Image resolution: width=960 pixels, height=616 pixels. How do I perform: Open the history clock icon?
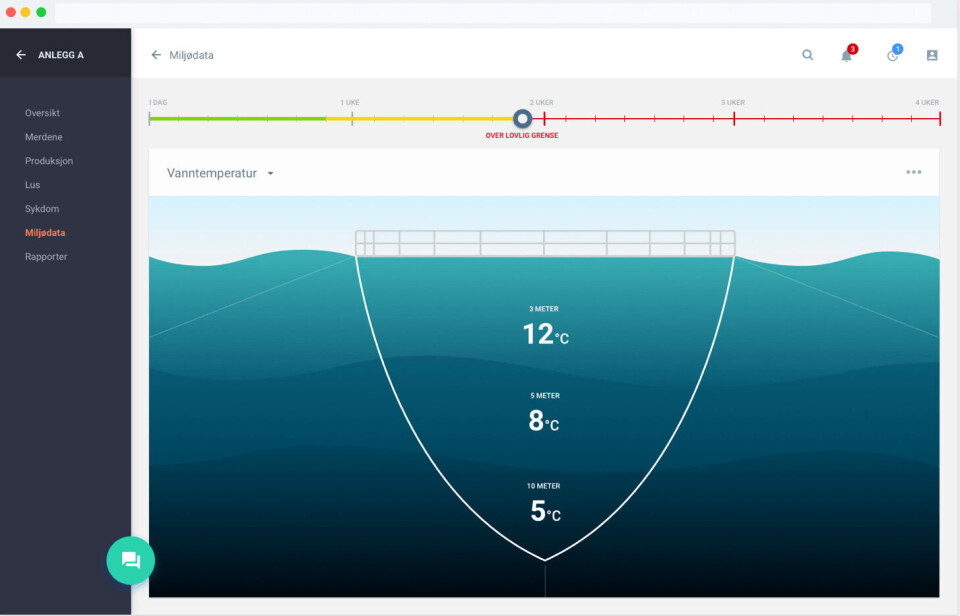tap(892, 55)
